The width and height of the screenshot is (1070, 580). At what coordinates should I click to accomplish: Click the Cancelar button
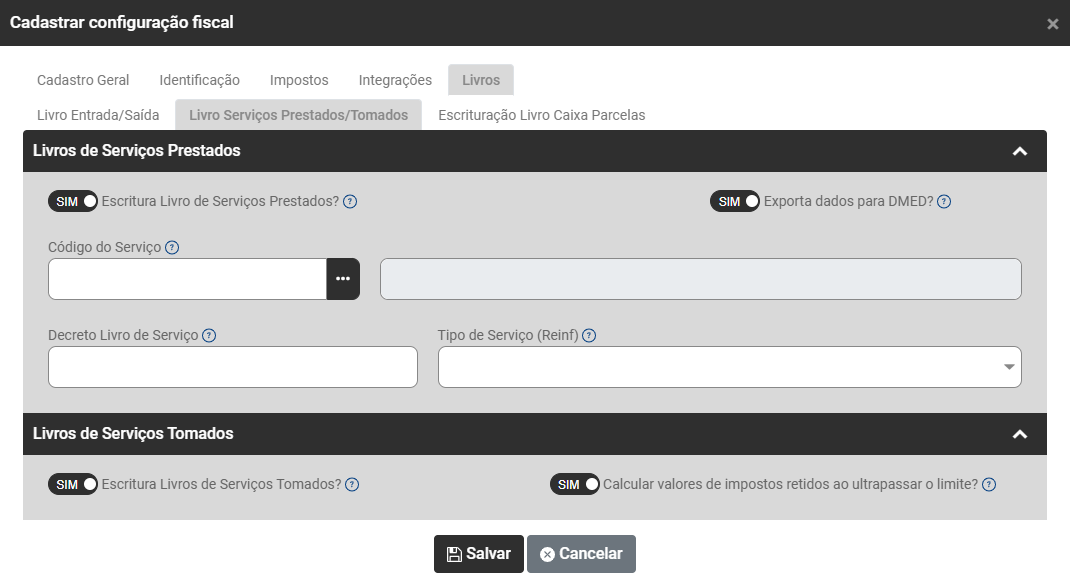coord(581,554)
